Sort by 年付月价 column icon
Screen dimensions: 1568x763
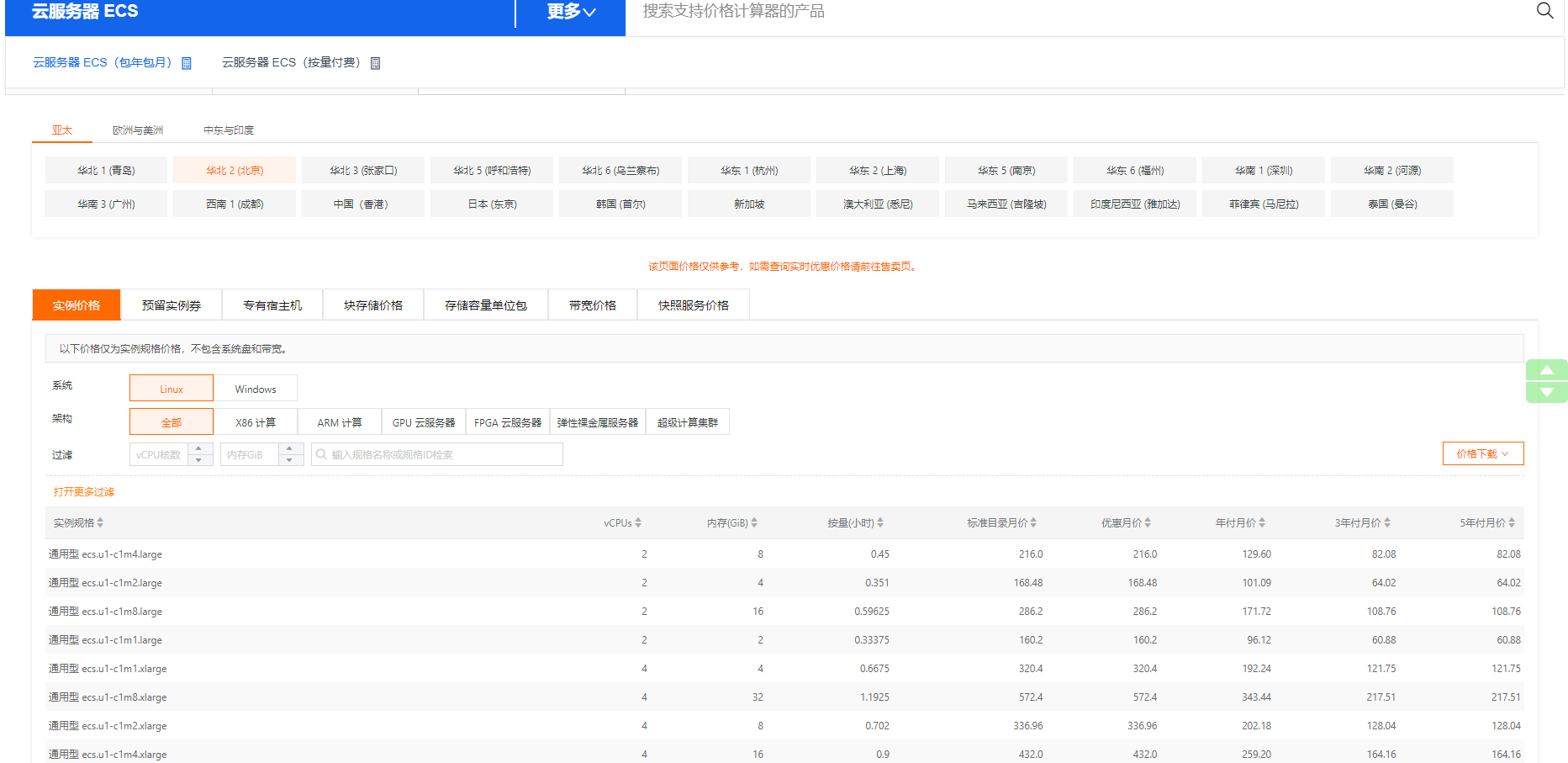point(1262,522)
